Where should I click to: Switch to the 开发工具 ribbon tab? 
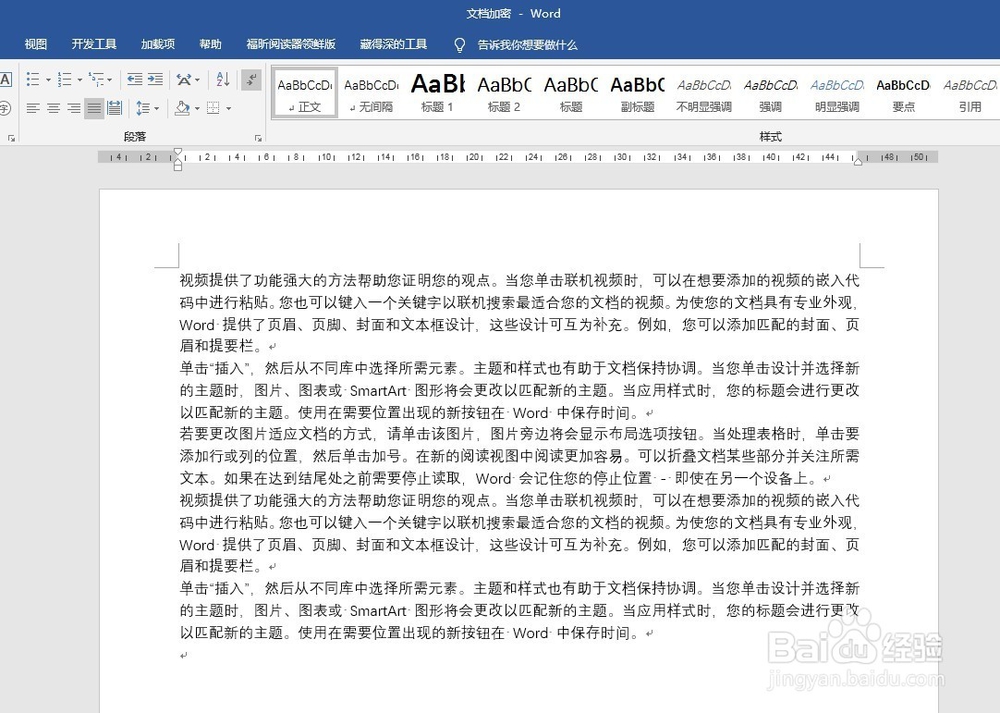(x=94, y=44)
